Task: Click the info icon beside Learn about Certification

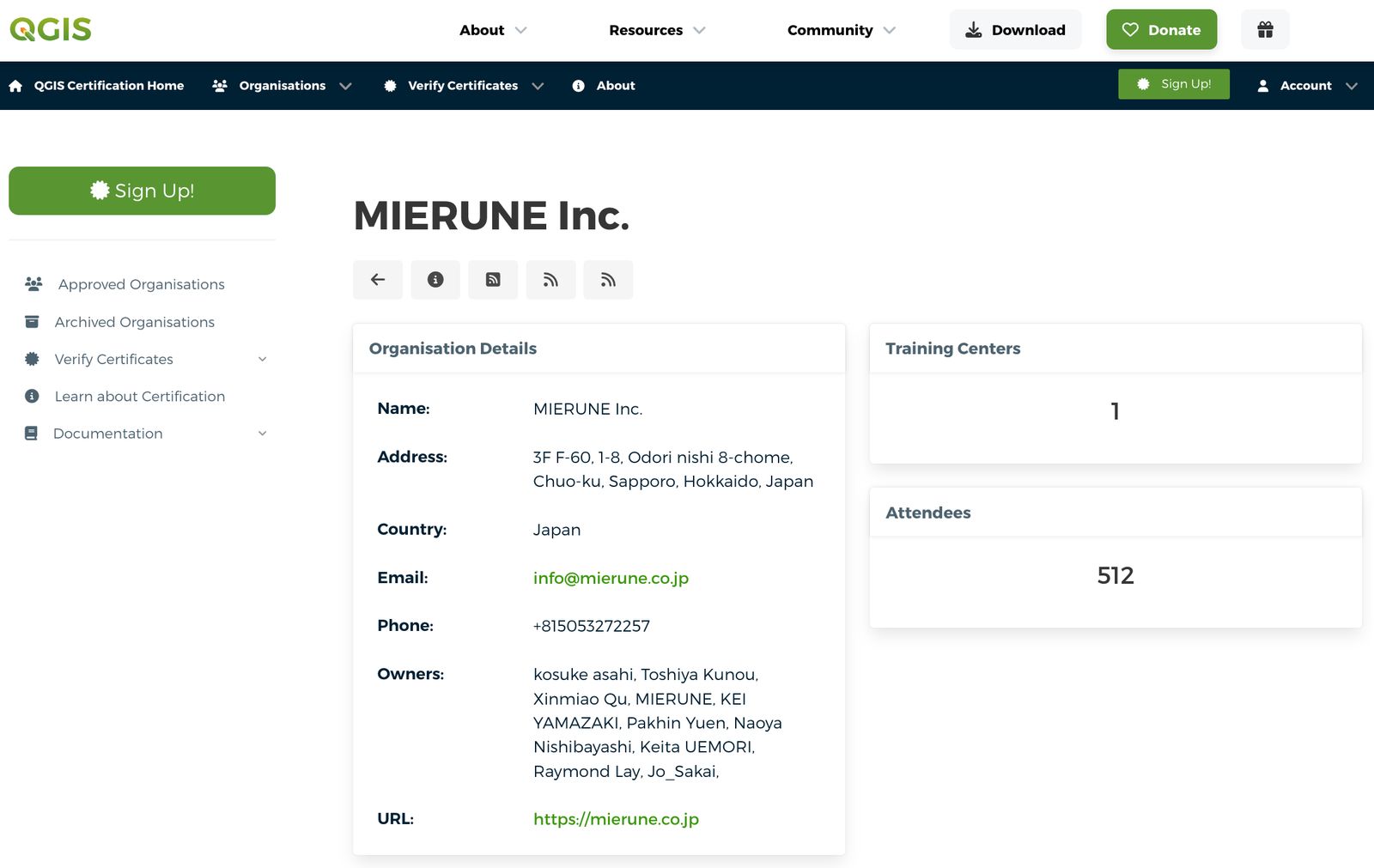Action: coord(32,396)
